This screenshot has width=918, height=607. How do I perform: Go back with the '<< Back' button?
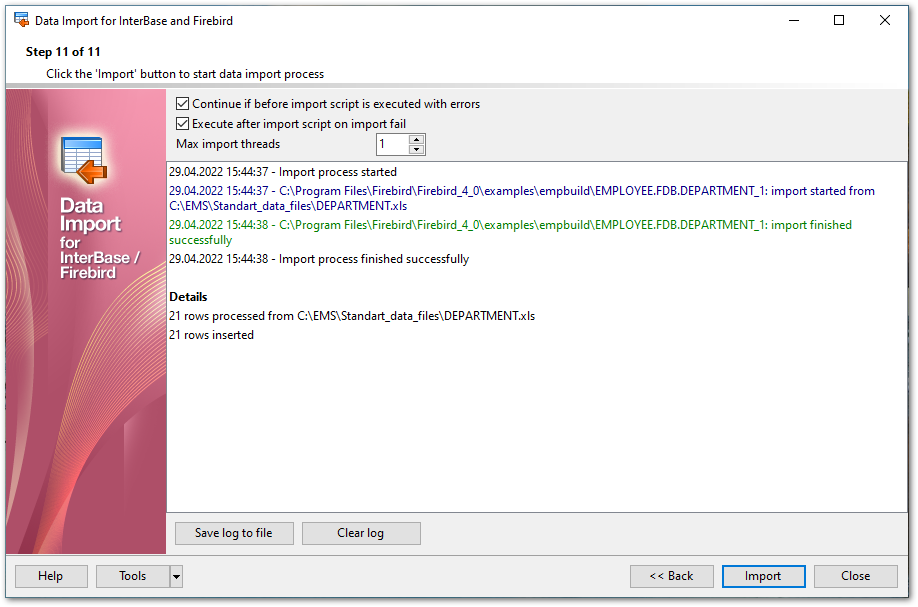[672, 577]
